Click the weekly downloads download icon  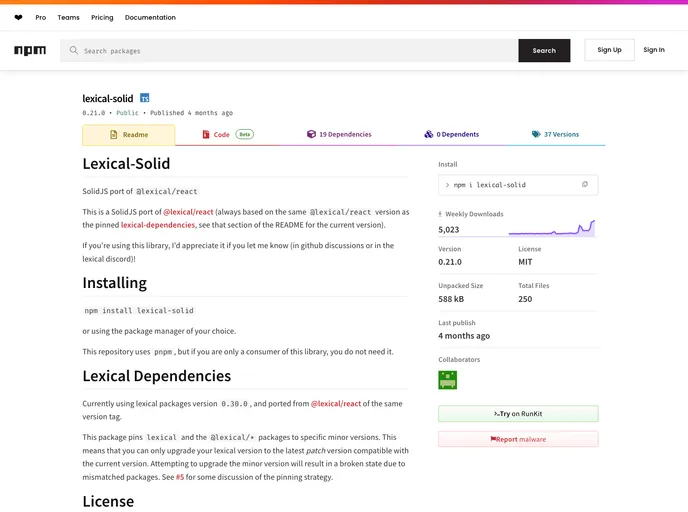click(440, 214)
